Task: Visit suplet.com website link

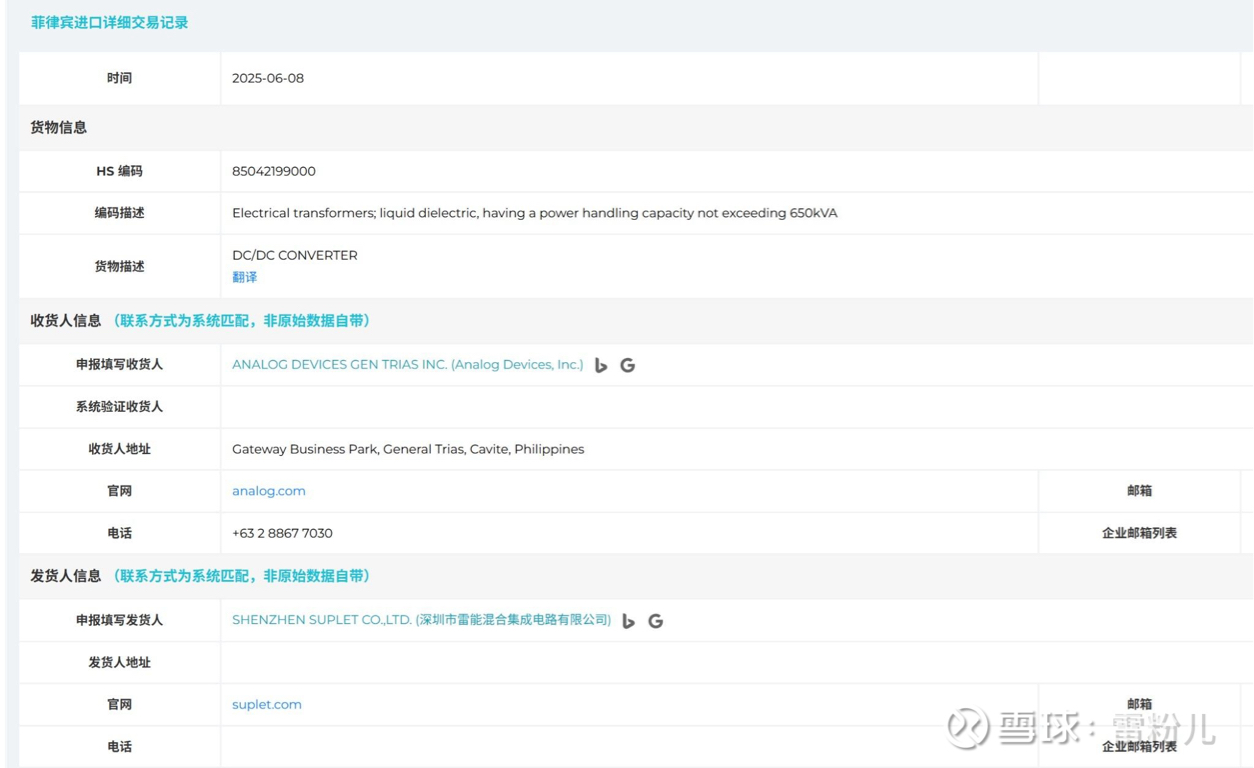Action: coord(267,704)
